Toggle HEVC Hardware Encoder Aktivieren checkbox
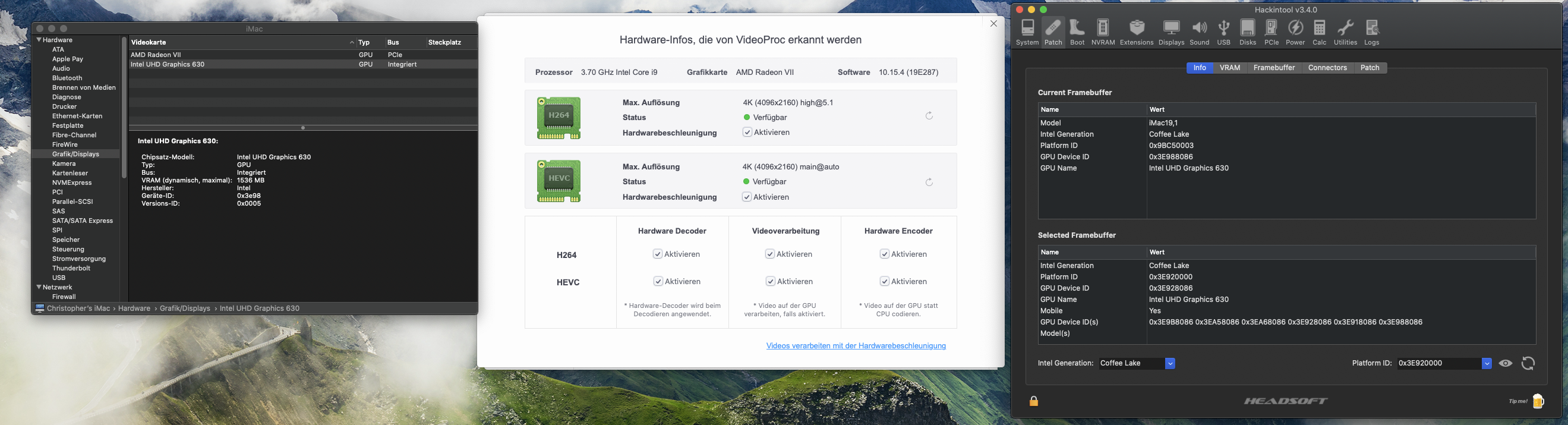1568x425 pixels. (885, 281)
